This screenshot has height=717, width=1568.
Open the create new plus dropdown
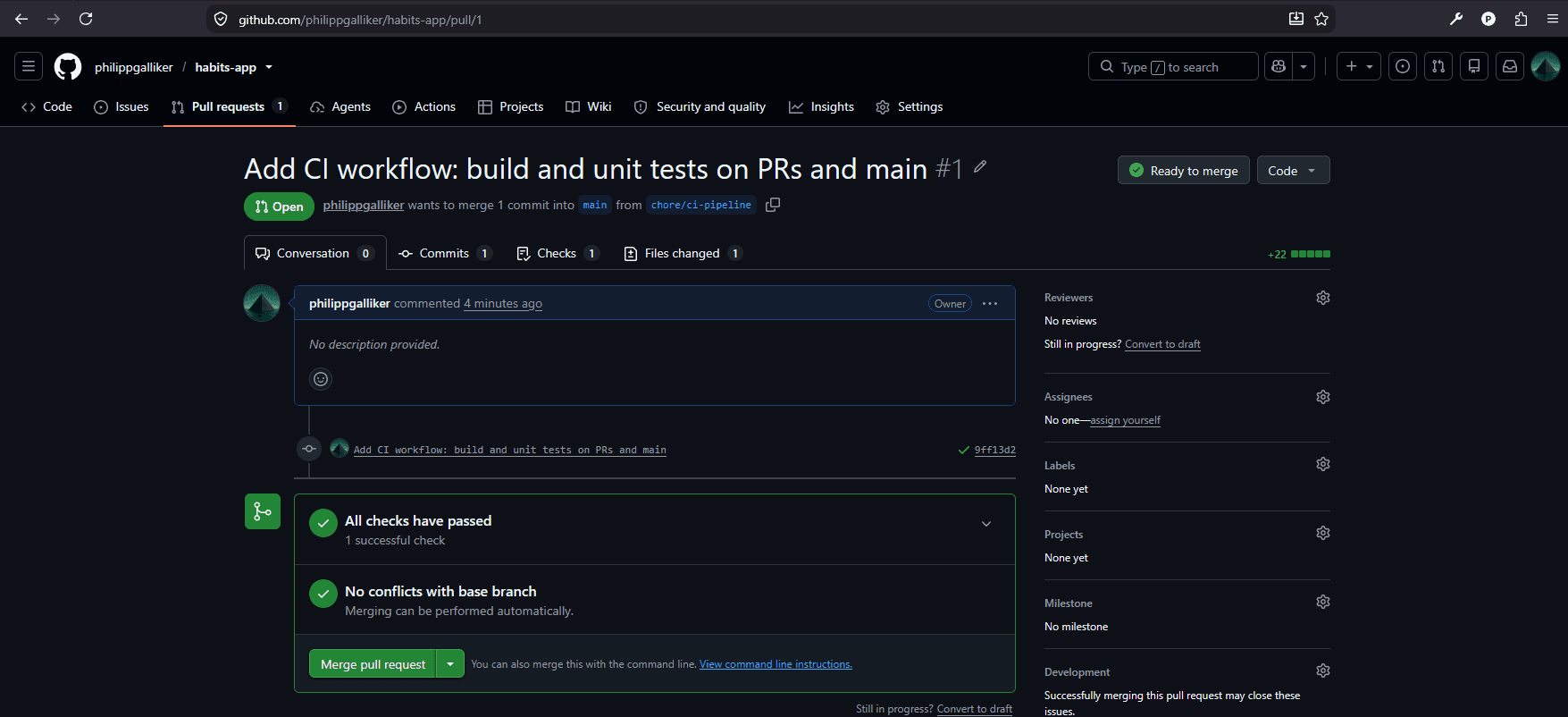pyautogui.click(x=1359, y=66)
